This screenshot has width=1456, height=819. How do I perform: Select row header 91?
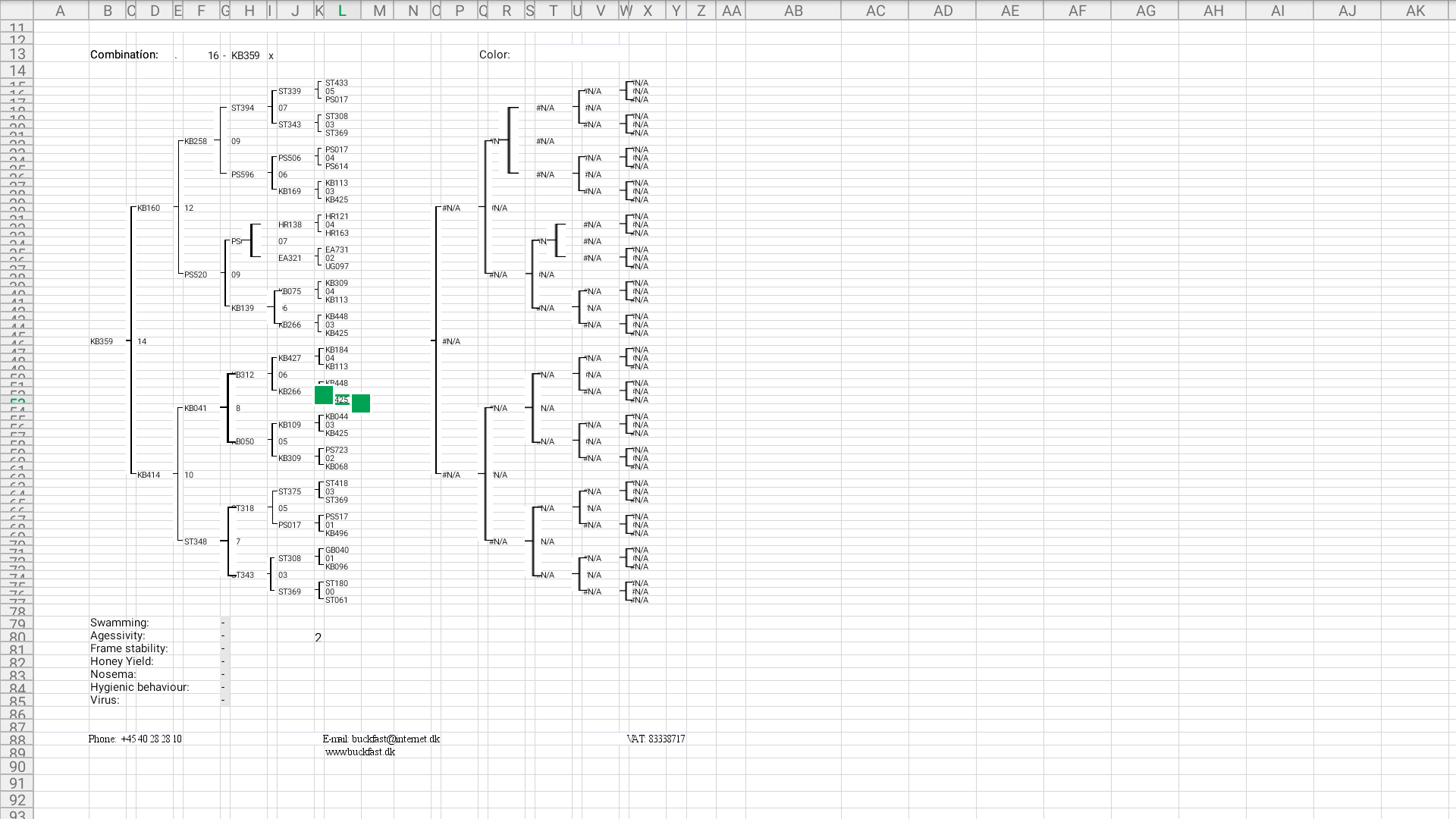click(17, 783)
